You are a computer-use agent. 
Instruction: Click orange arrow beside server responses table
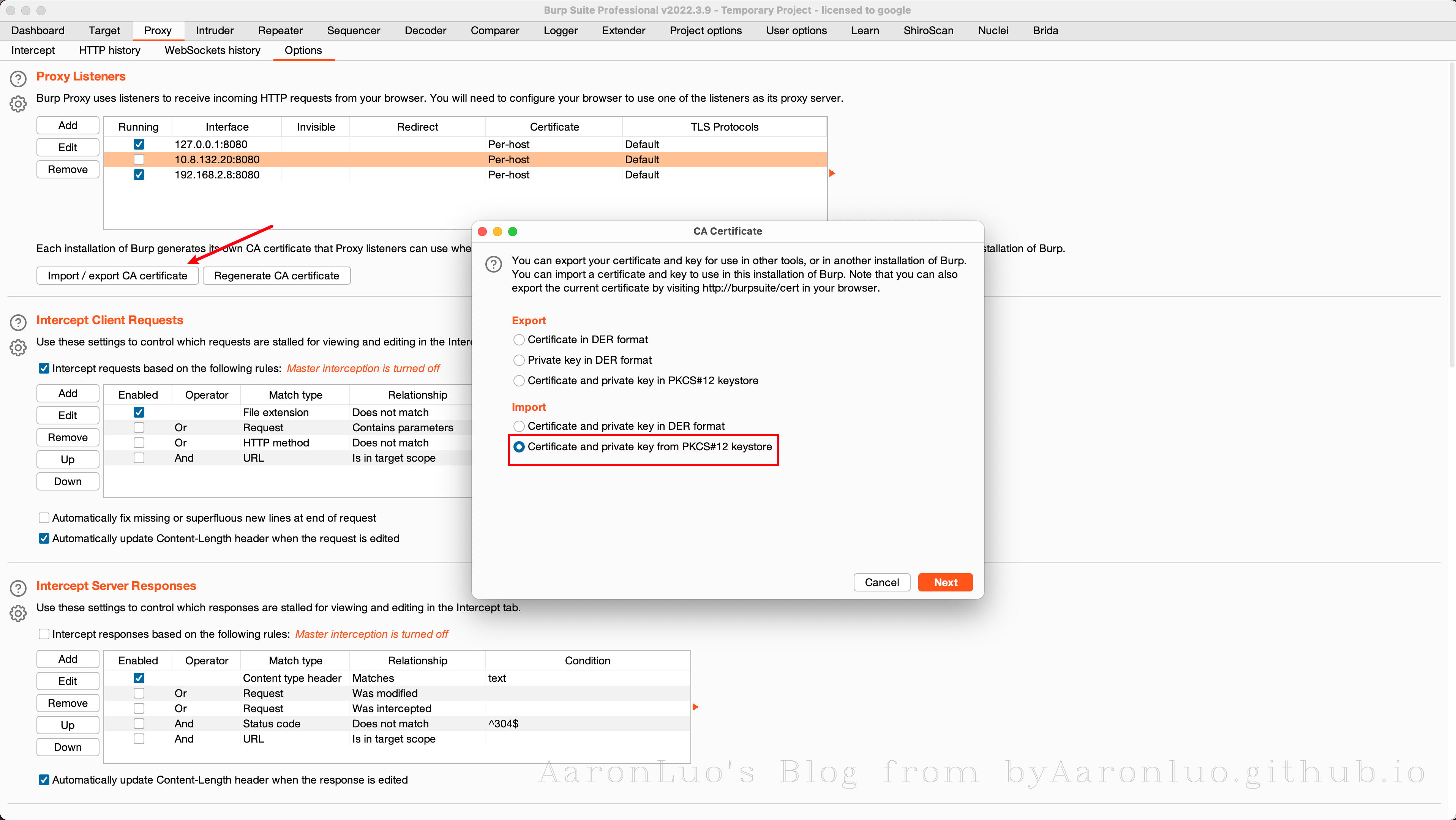[695, 707]
